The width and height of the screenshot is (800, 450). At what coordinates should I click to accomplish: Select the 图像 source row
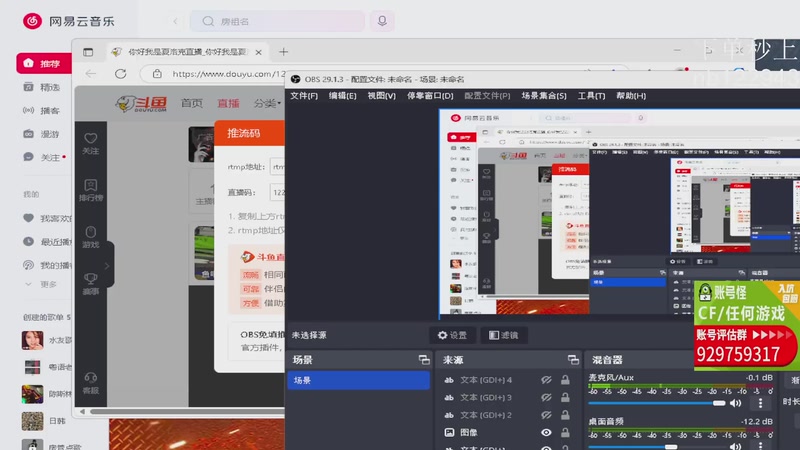tap(508, 433)
